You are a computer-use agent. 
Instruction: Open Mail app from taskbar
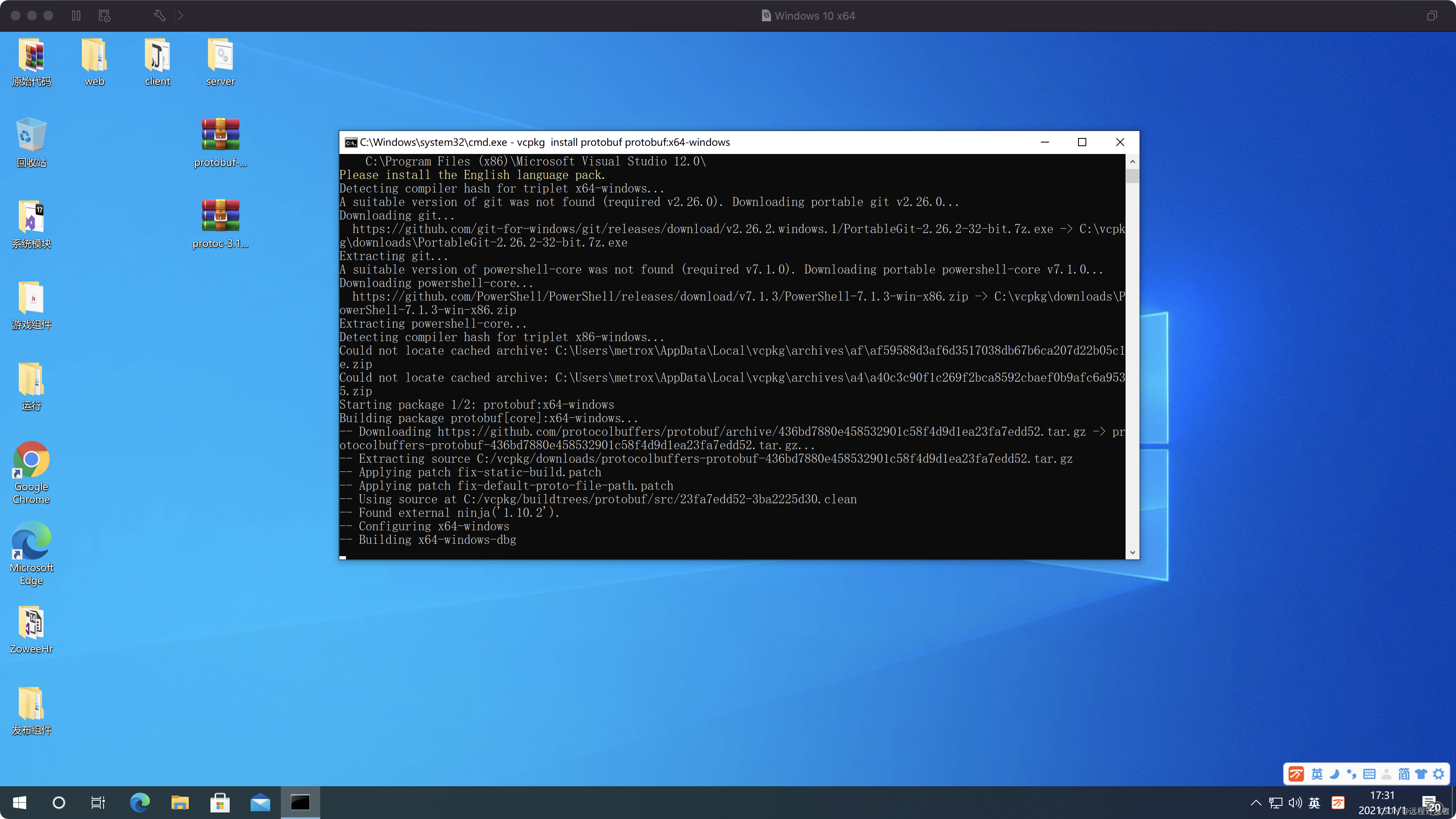(x=260, y=803)
